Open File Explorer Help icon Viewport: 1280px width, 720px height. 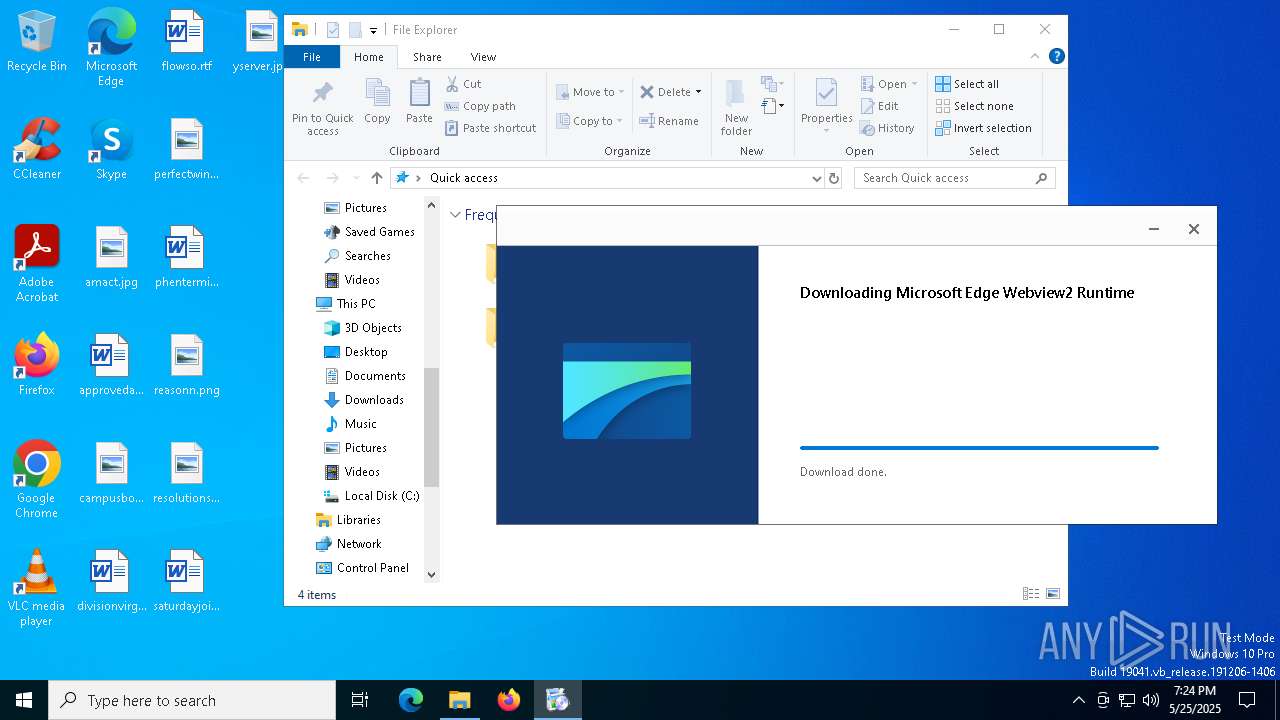pyautogui.click(x=1056, y=57)
